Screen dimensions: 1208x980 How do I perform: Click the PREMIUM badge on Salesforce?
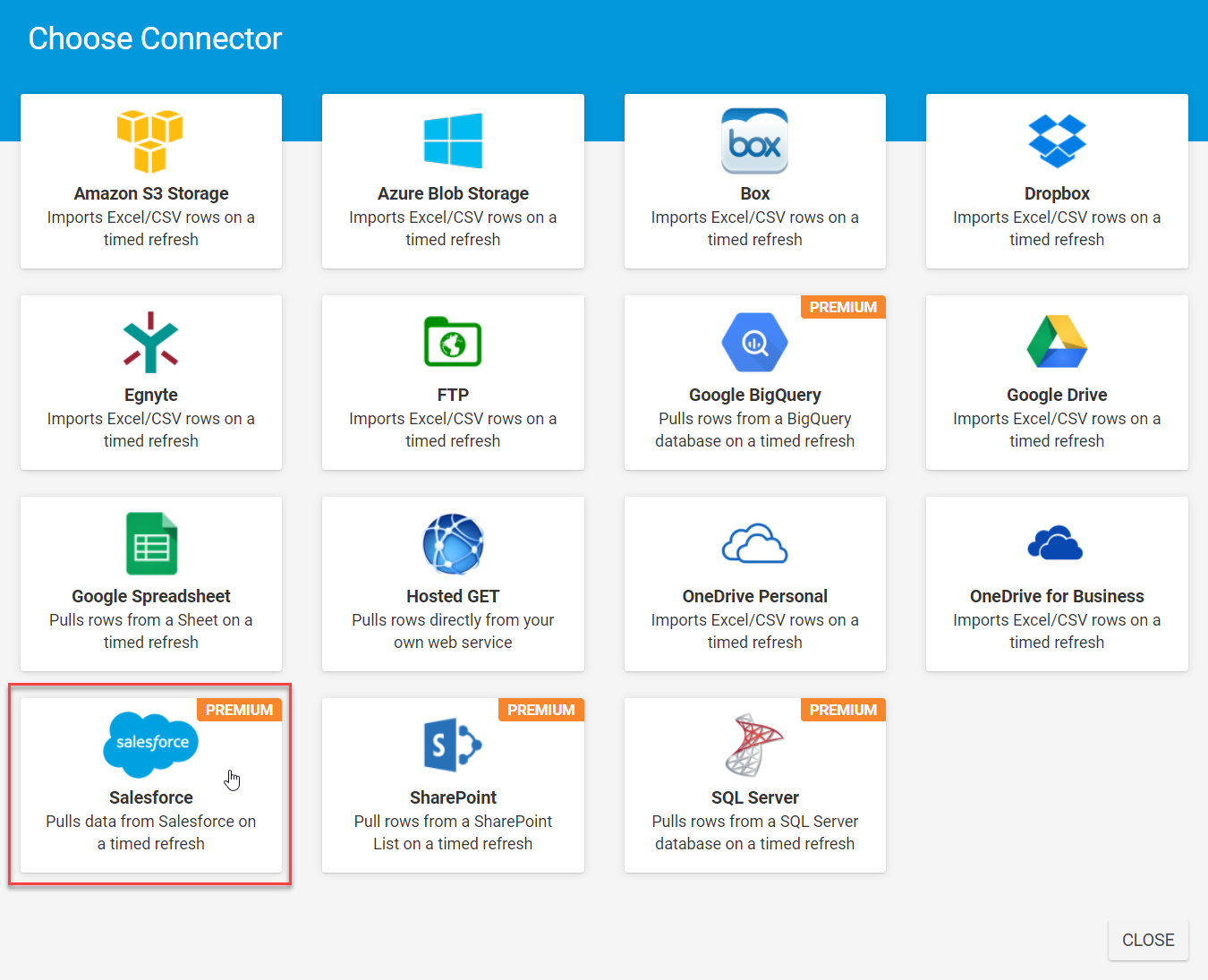point(239,710)
